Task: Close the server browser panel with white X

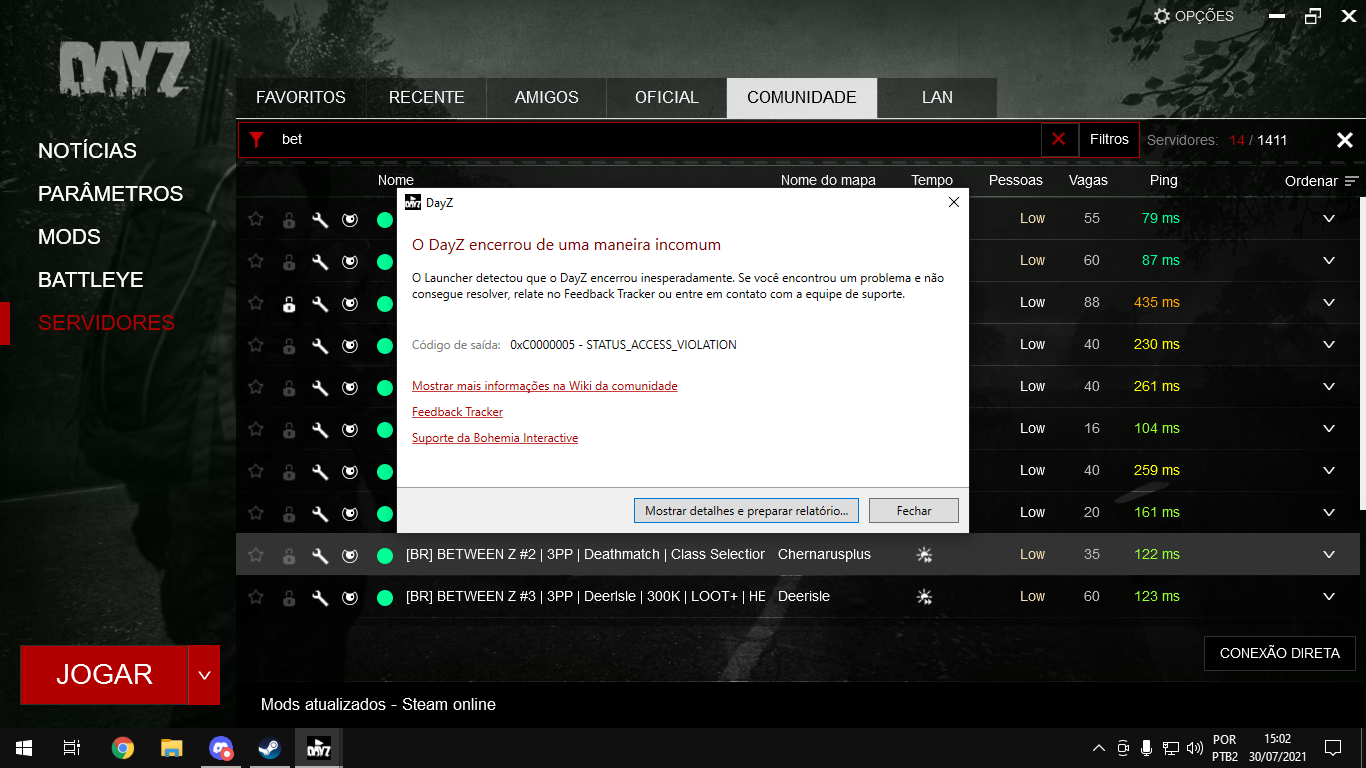Action: pyautogui.click(x=1345, y=140)
